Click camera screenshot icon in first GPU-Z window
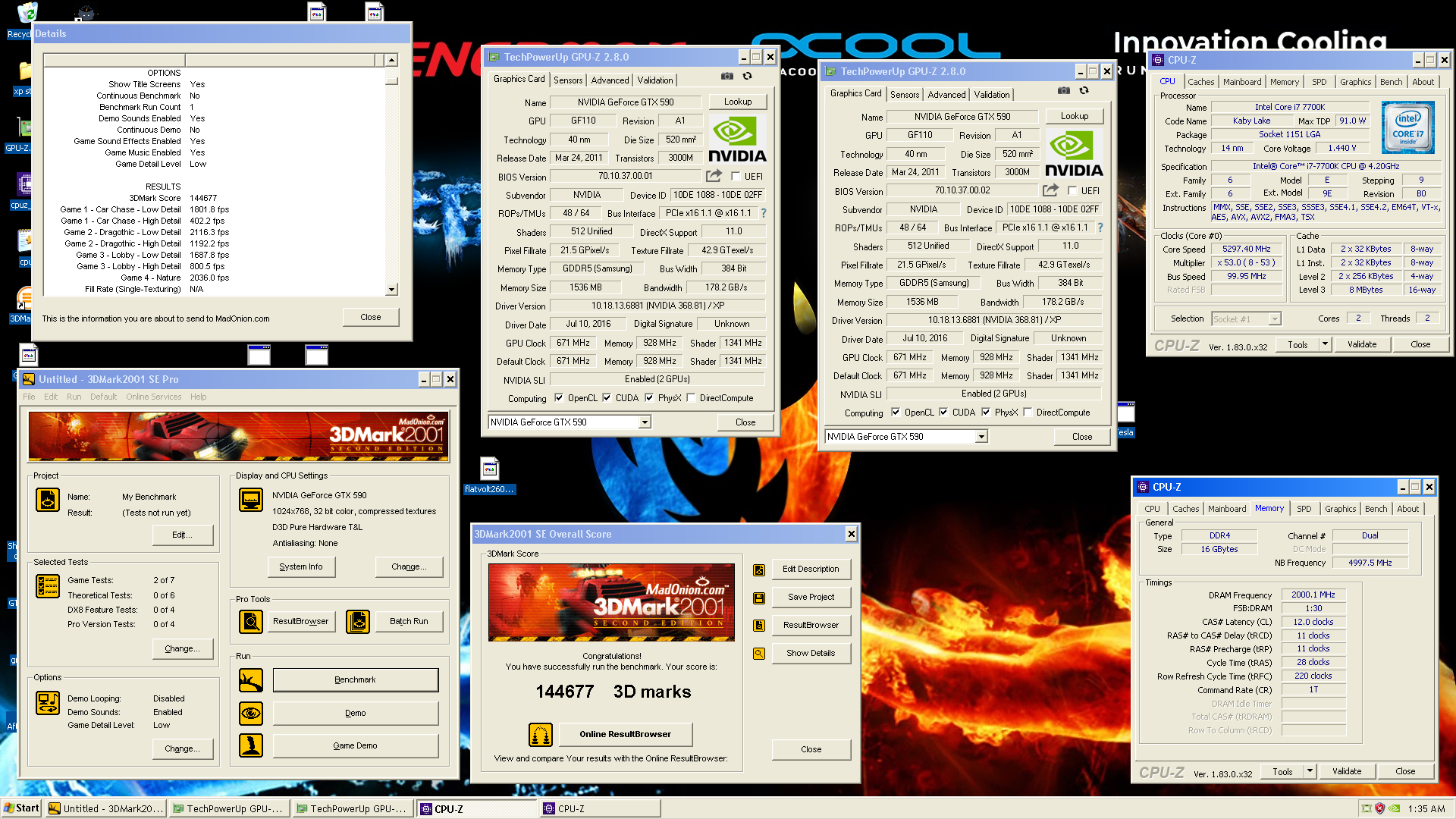 click(x=726, y=76)
